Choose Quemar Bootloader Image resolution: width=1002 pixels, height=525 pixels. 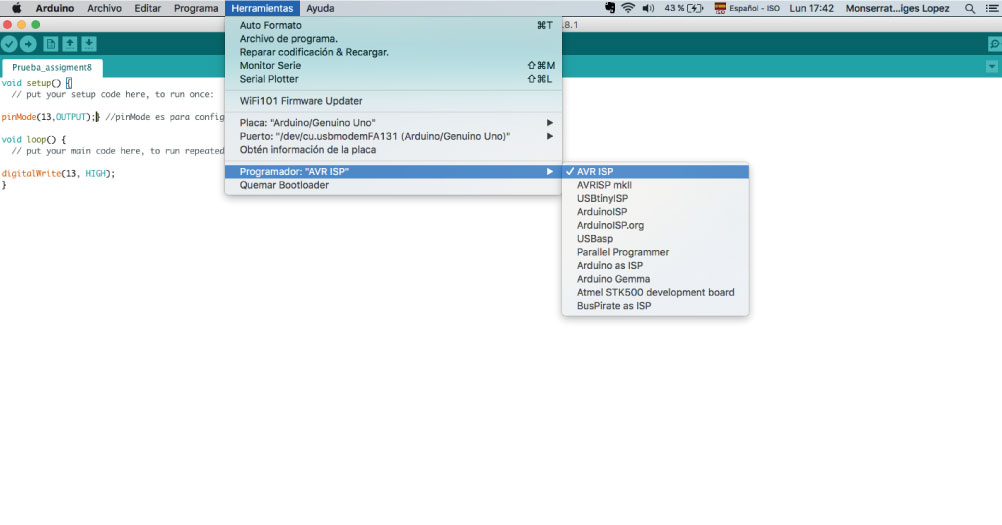(393, 185)
